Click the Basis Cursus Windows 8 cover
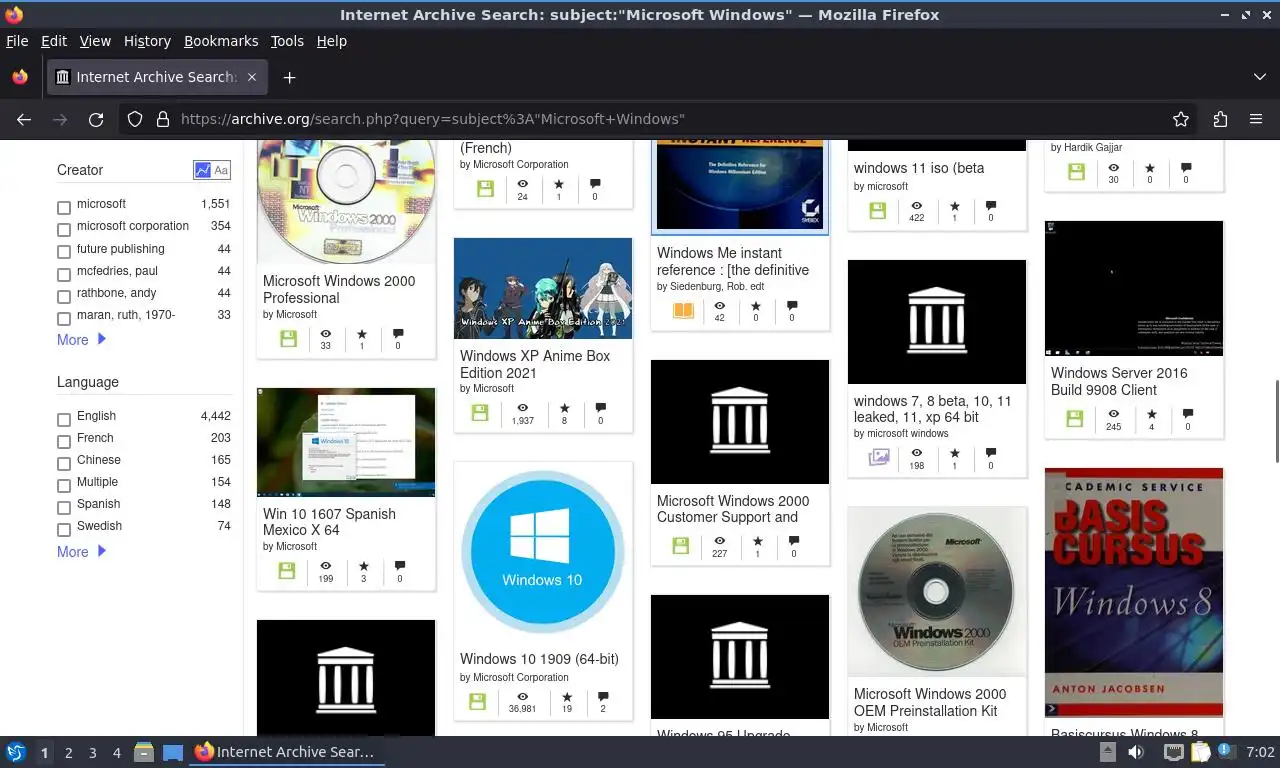The height and width of the screenshot is (768, 1280). (x=1134, y=592)
